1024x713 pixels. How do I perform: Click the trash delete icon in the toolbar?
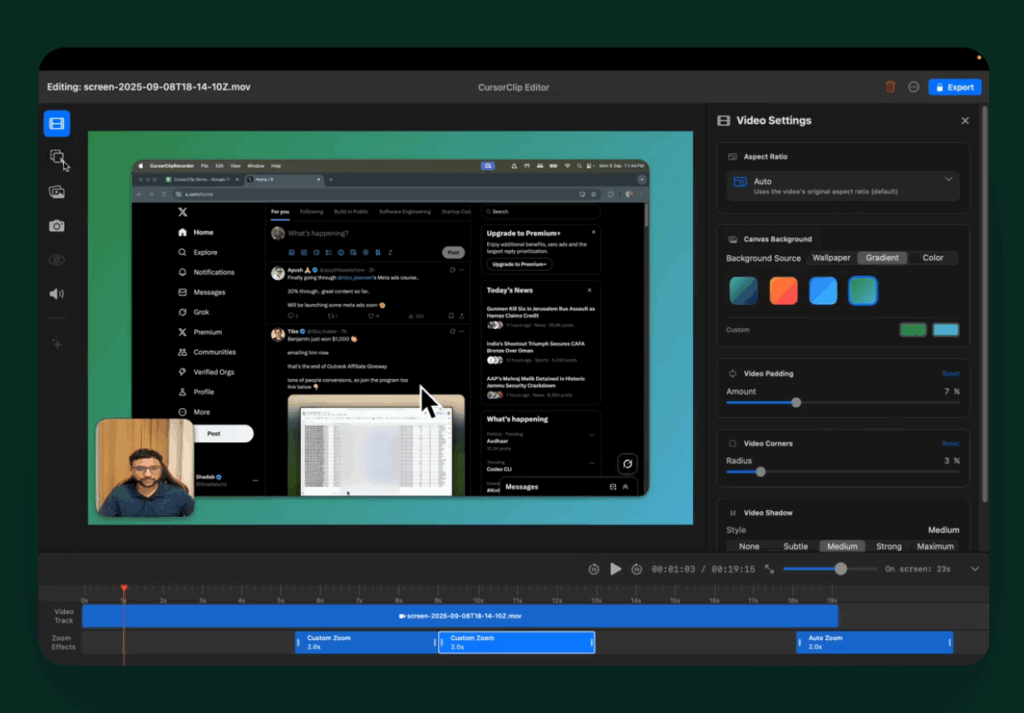(890, 87)
